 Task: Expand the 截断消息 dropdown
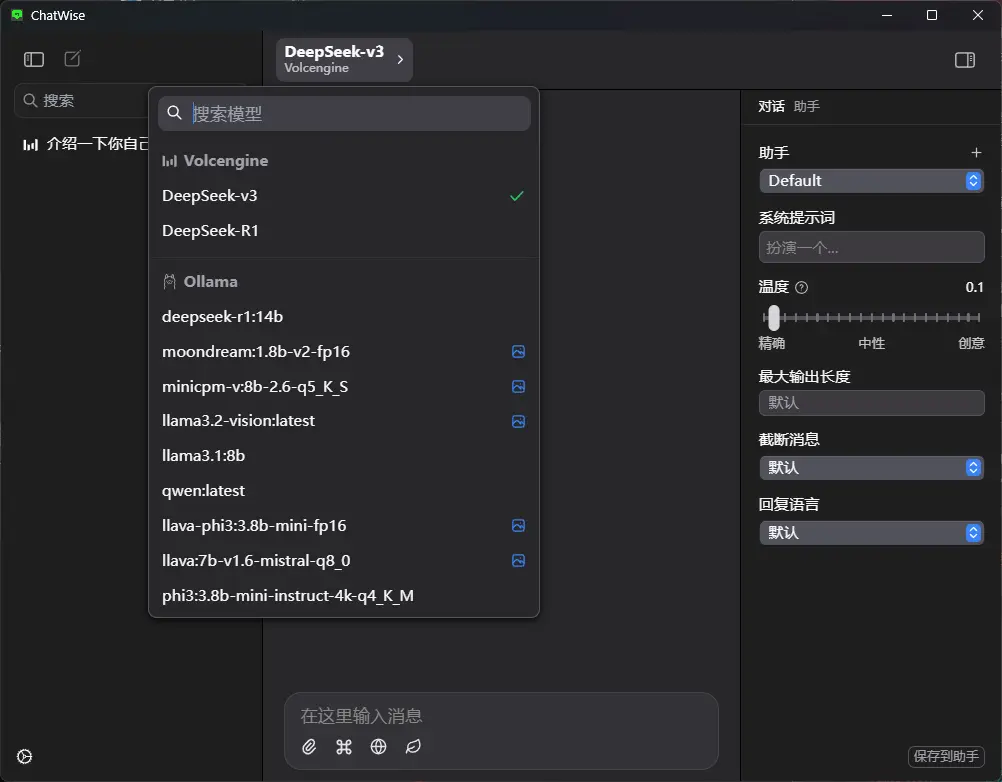point(871,468)
